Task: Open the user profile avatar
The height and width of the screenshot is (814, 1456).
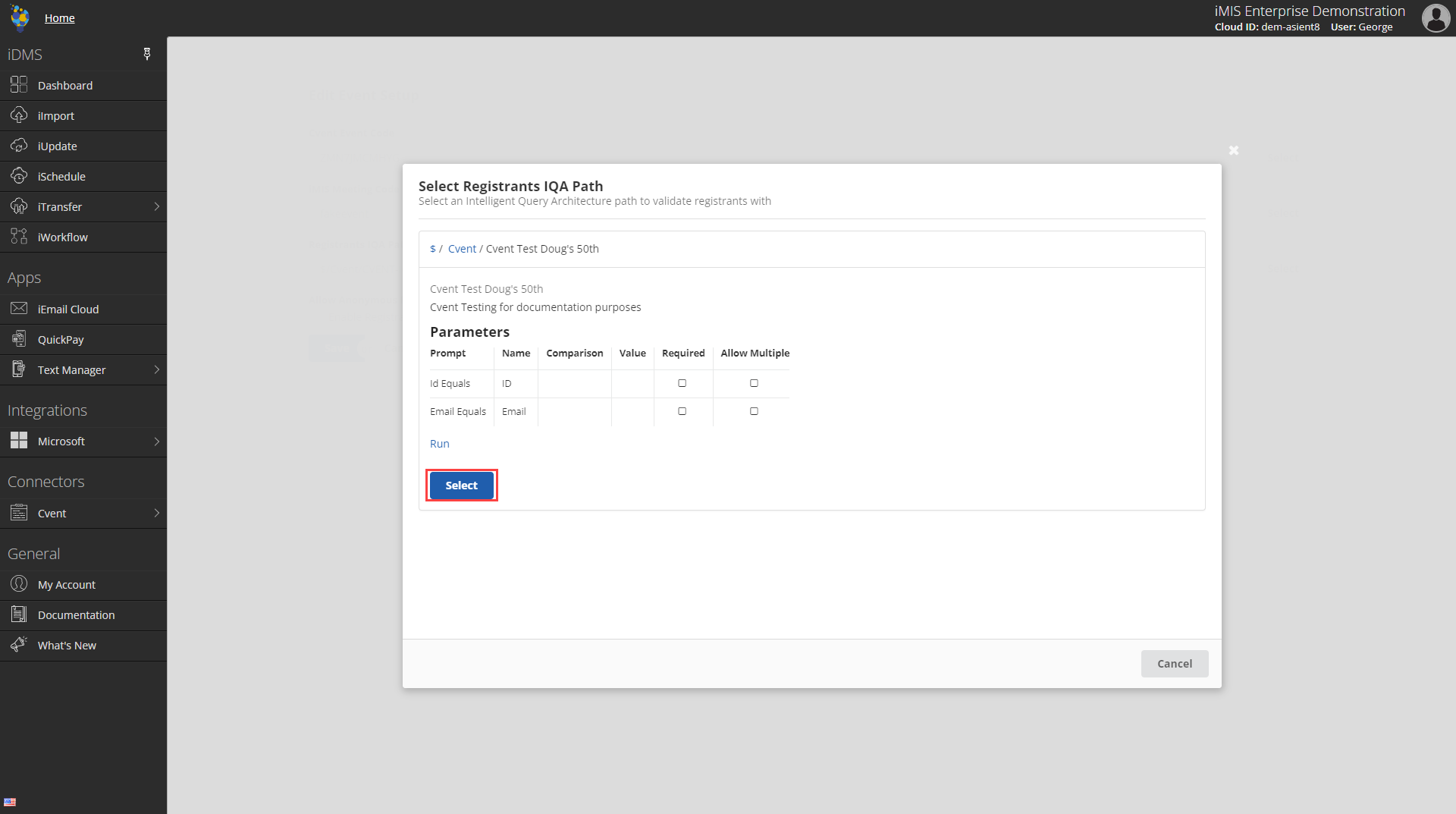Action: 1435,18
